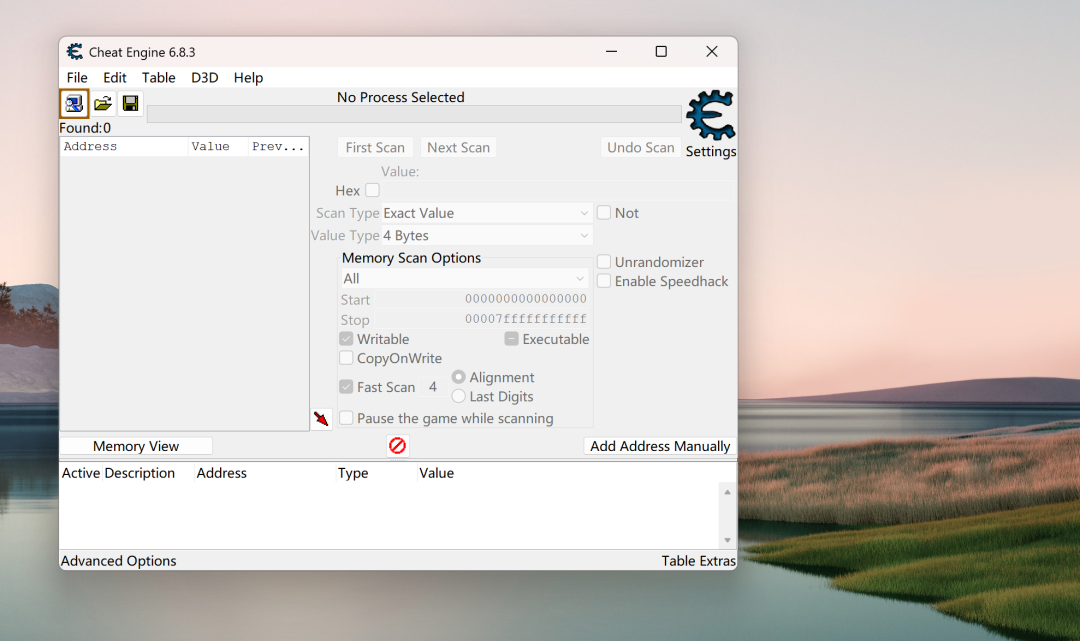Click the save floppy disk icon

coord(130,104)
